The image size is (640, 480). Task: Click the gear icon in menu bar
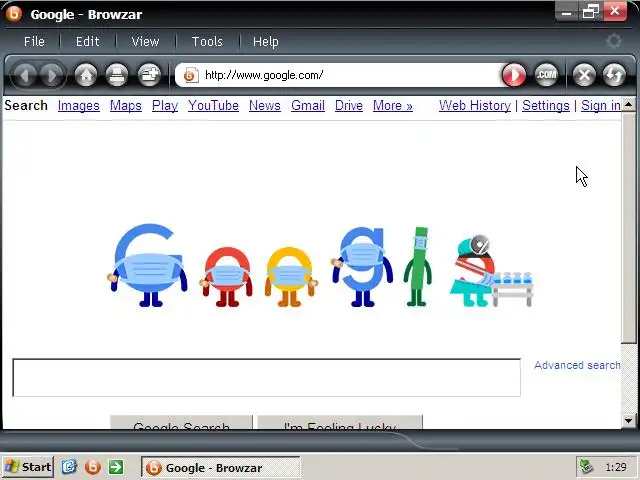point(613,41)
